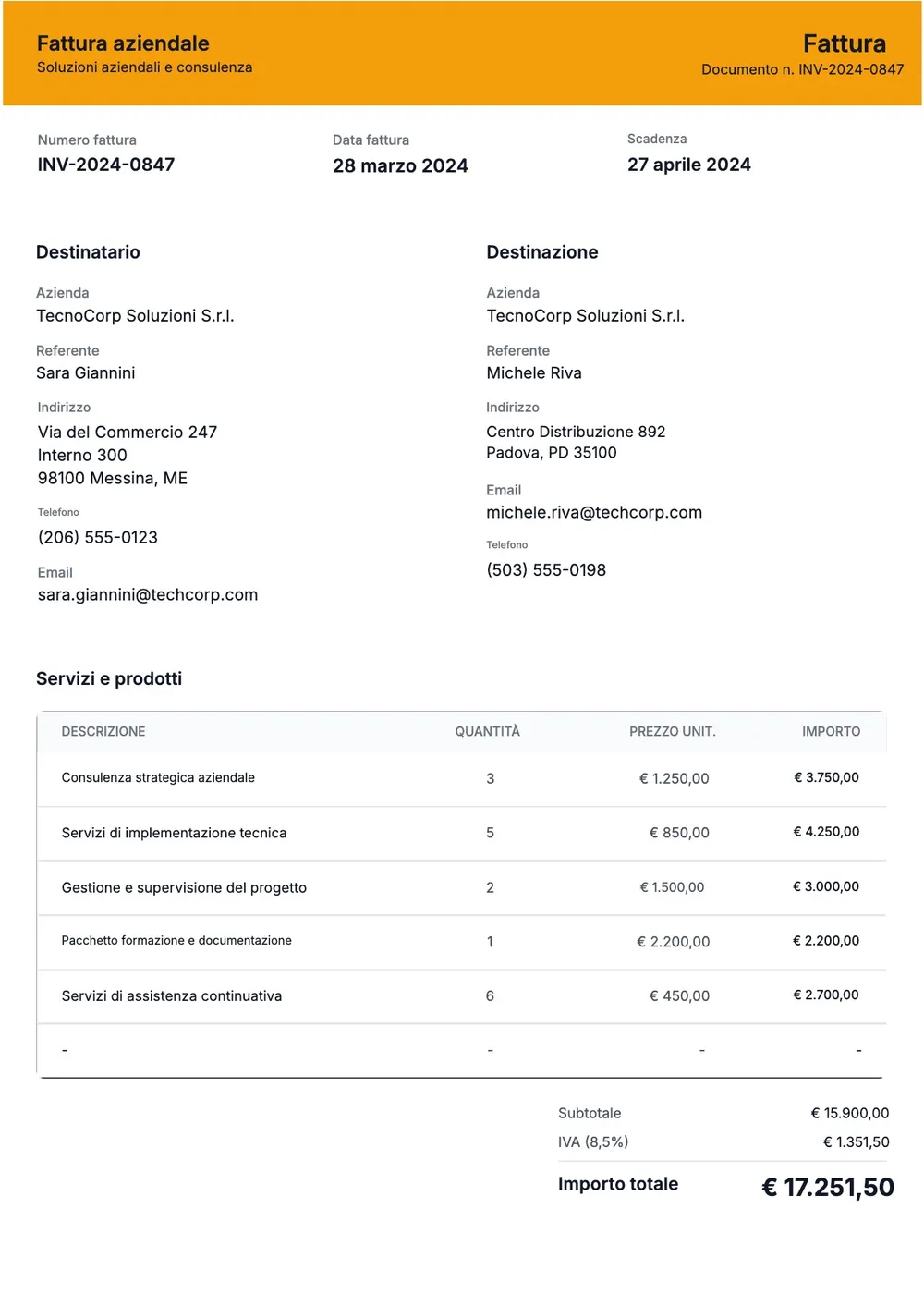Select the Consulenza strategica aziendale row

pyautogui.click(x=462, y=779)
